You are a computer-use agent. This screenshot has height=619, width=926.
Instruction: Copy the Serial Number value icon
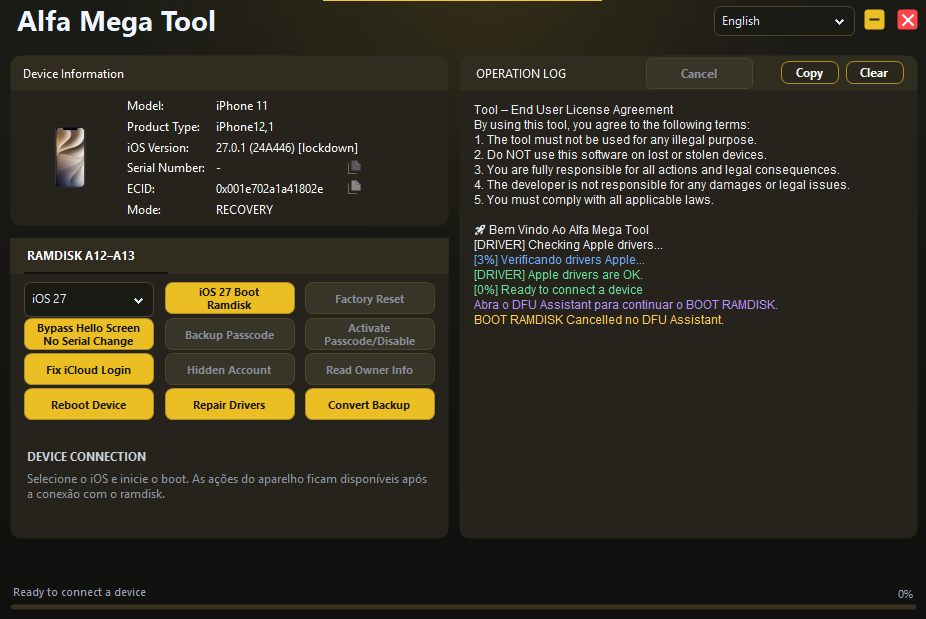pyautogui.click(x=354, y=167)
